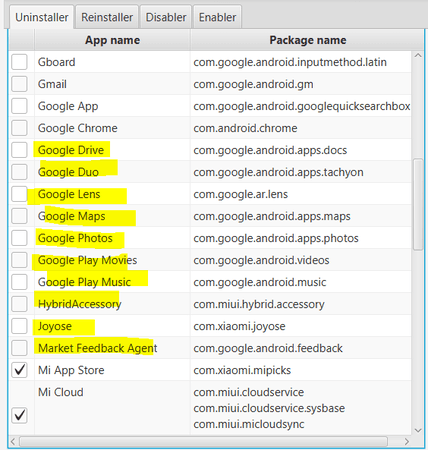
Task: Sort by Package name column header
Action: click(x=308, y=40)
